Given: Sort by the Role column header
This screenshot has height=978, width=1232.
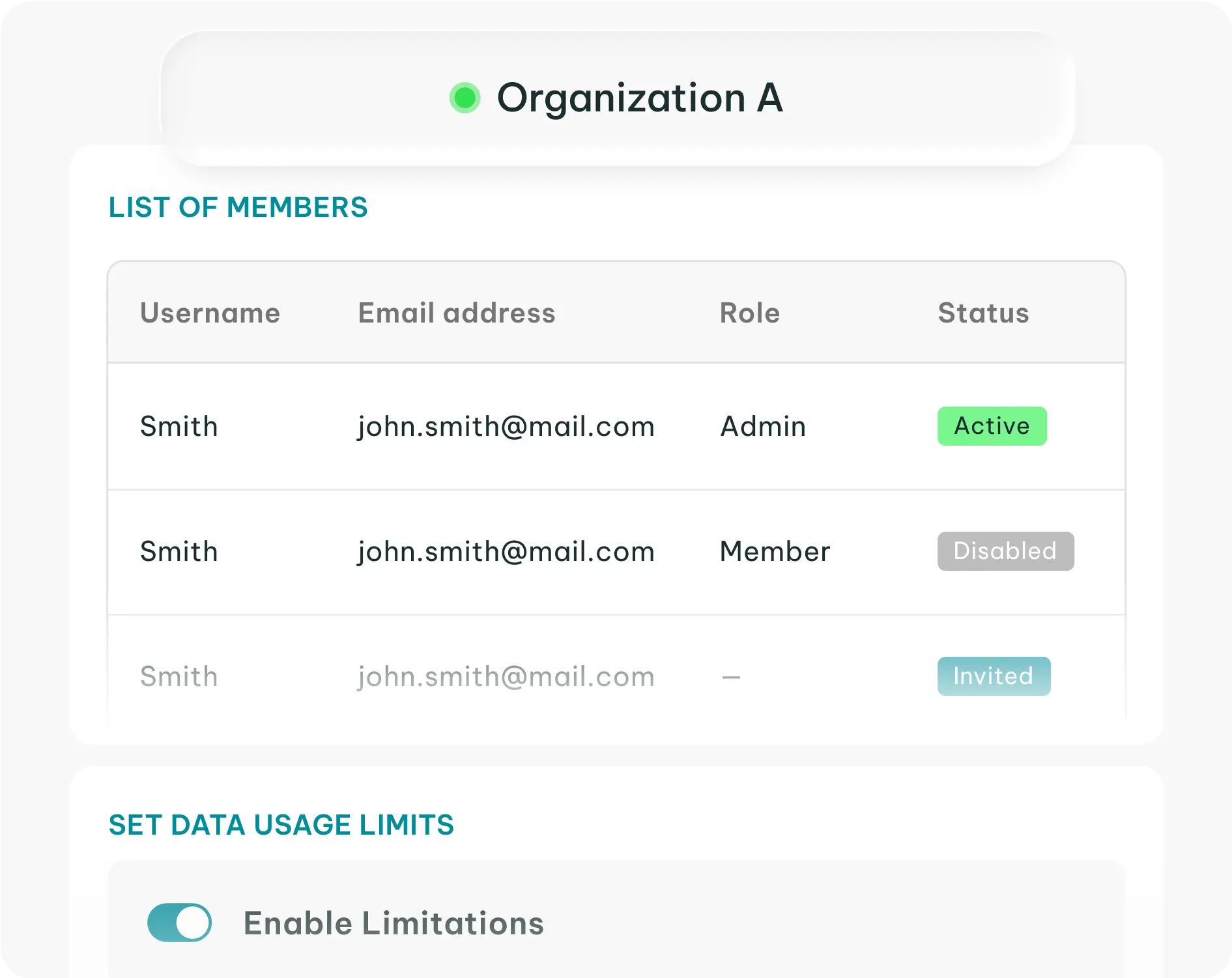Looking at the screenshot, I should coord(749,313).
